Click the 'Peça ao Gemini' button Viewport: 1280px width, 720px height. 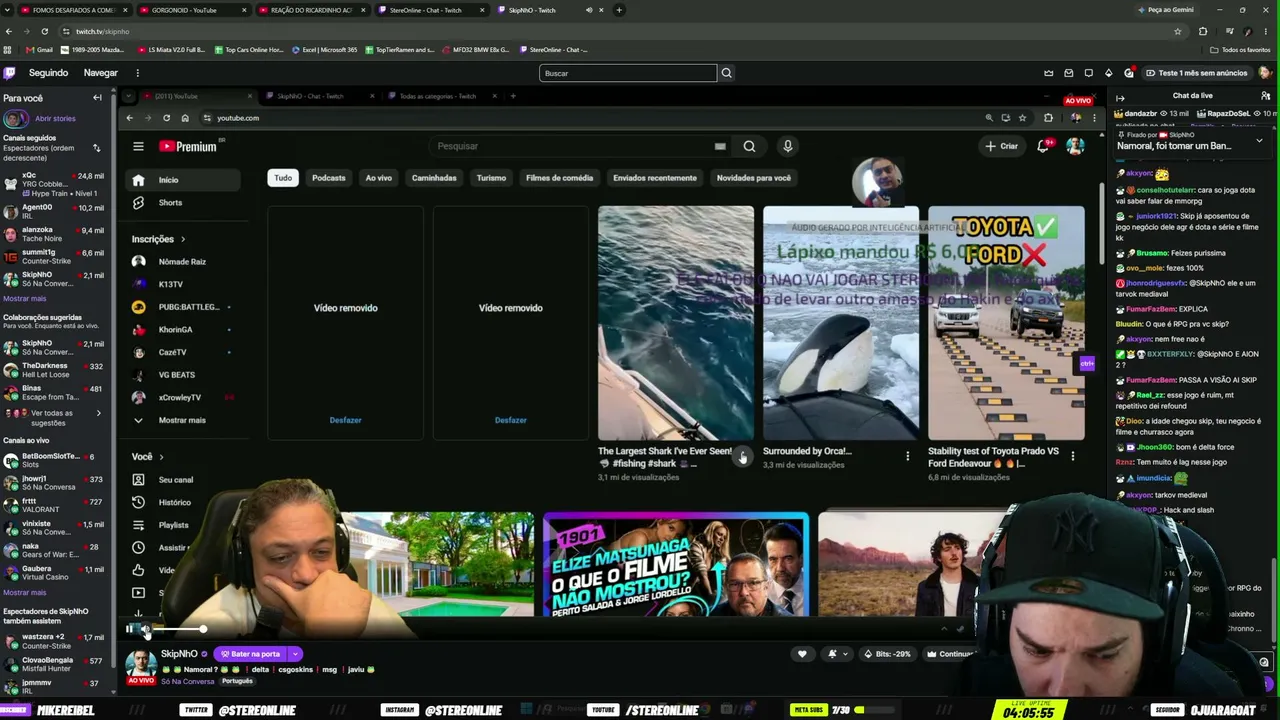1166,10
